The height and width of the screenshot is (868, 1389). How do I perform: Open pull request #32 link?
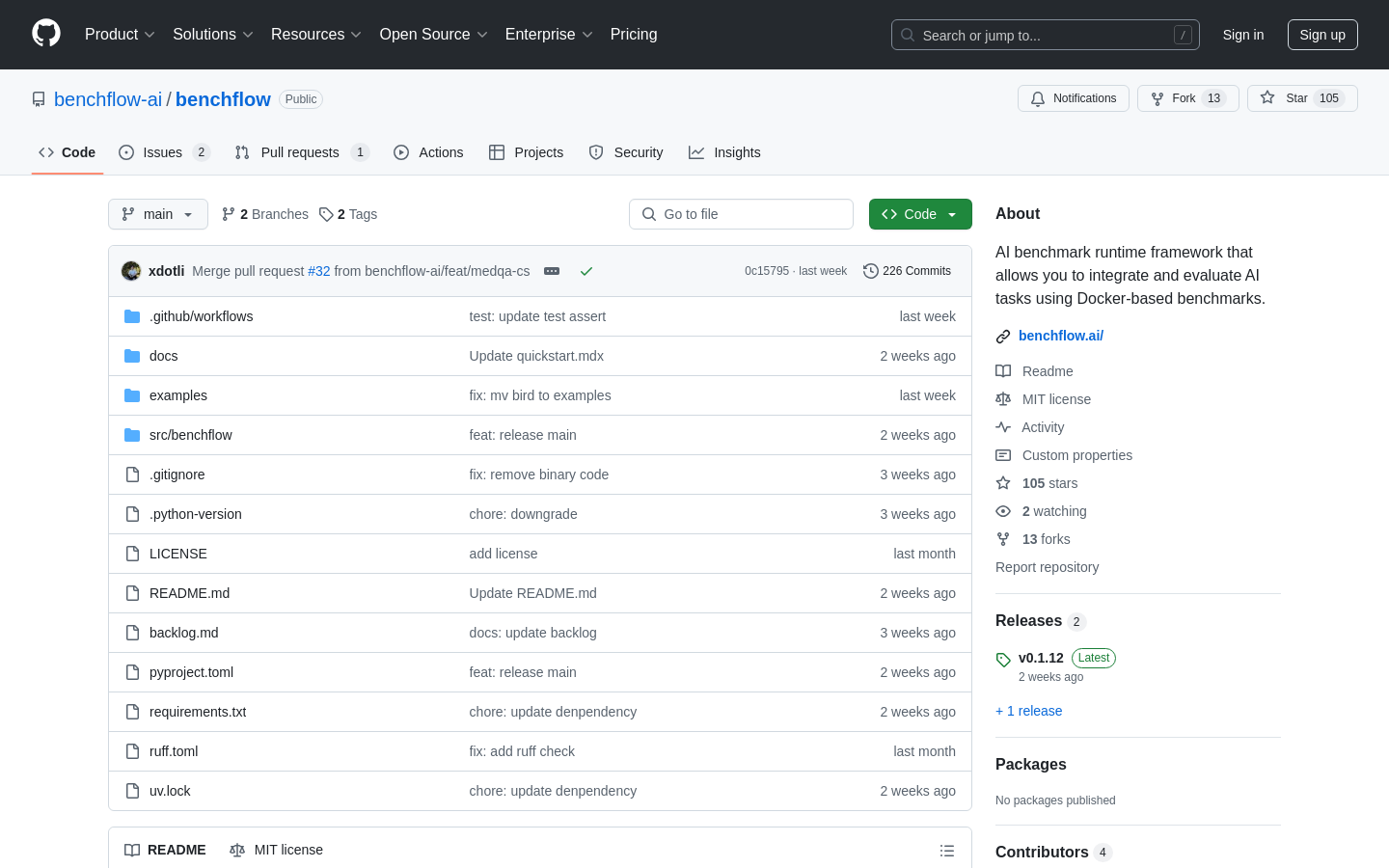(x=319, y=271)
